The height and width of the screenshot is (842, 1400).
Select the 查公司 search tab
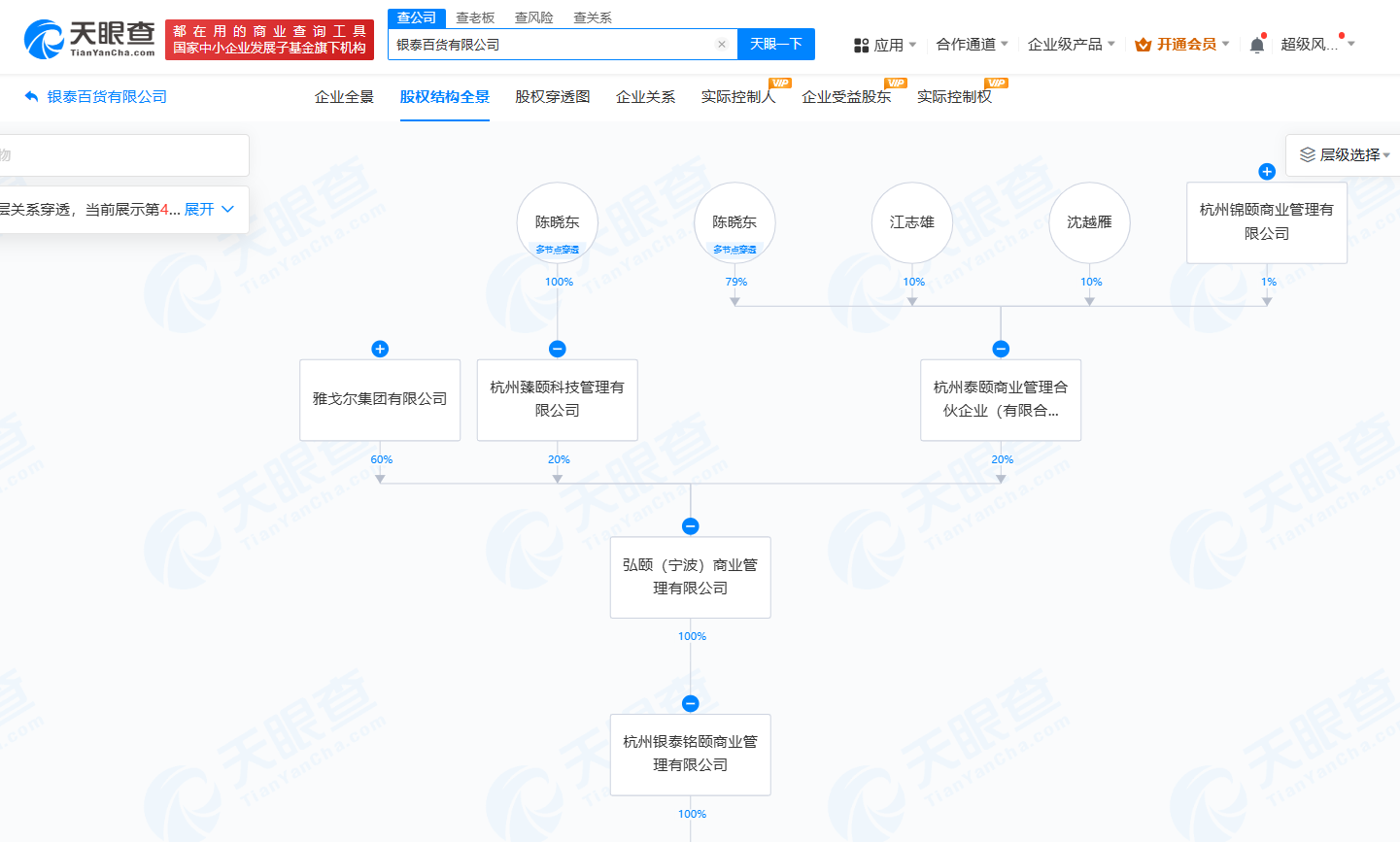pos(417,18)
